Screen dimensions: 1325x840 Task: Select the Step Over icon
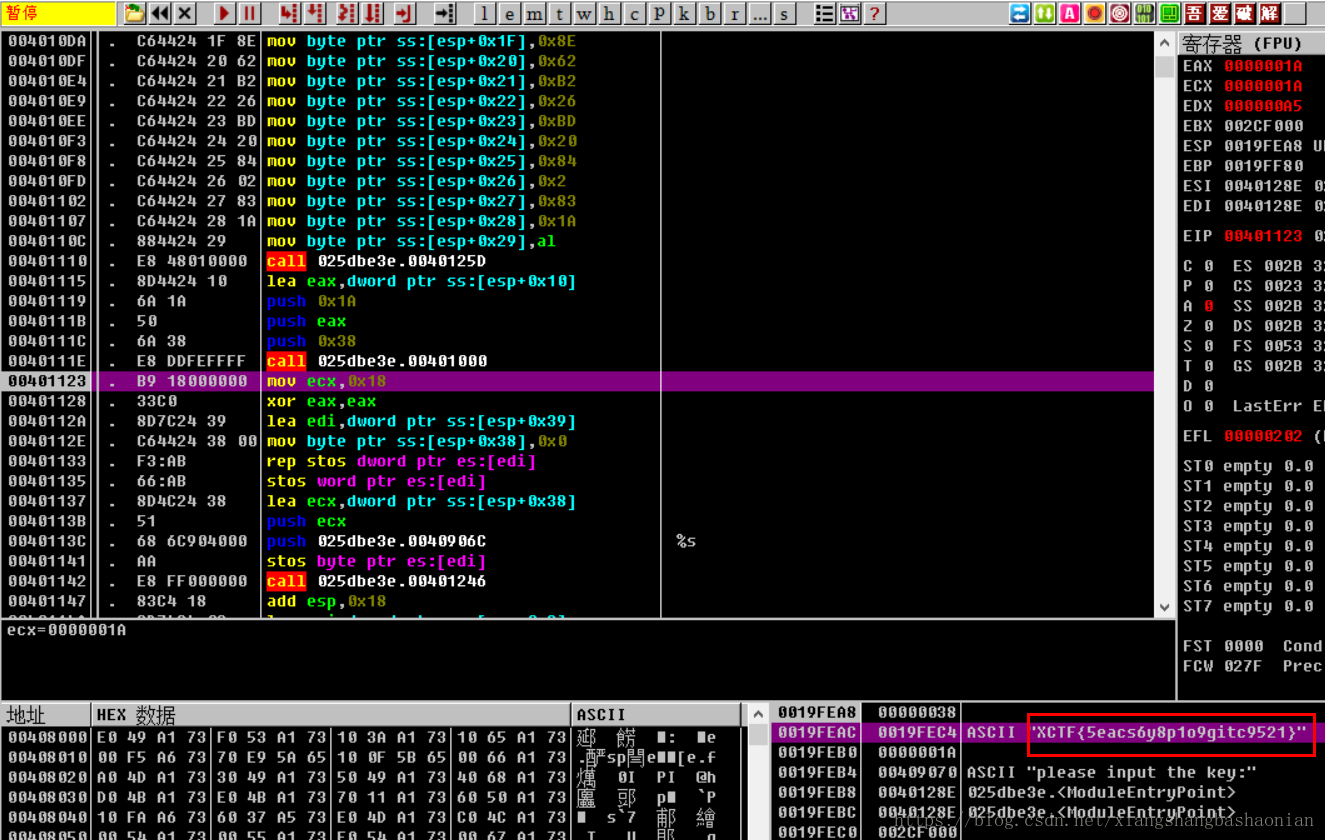pos(315,14)
